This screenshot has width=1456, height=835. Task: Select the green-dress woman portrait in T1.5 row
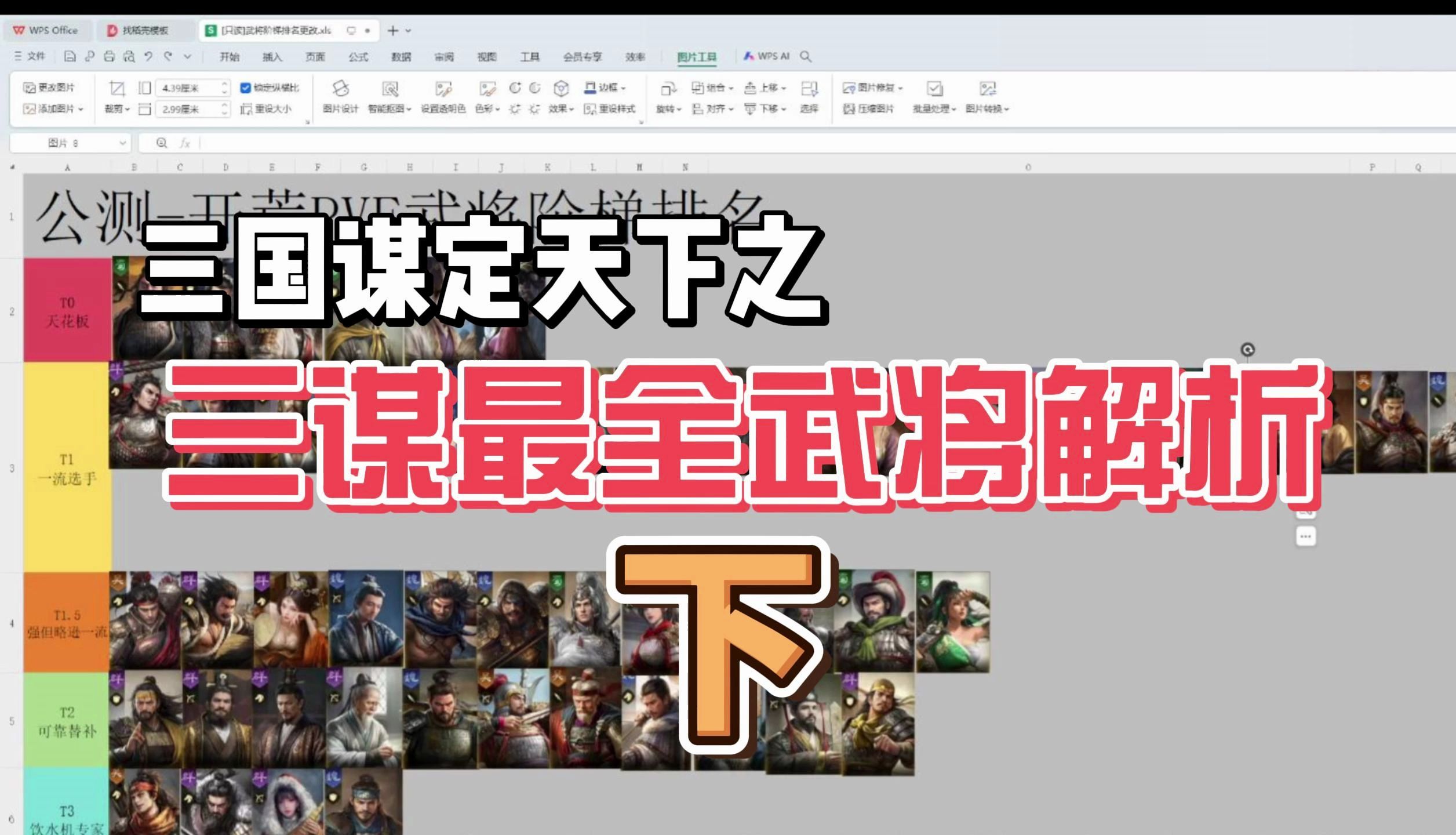point(953,622)
